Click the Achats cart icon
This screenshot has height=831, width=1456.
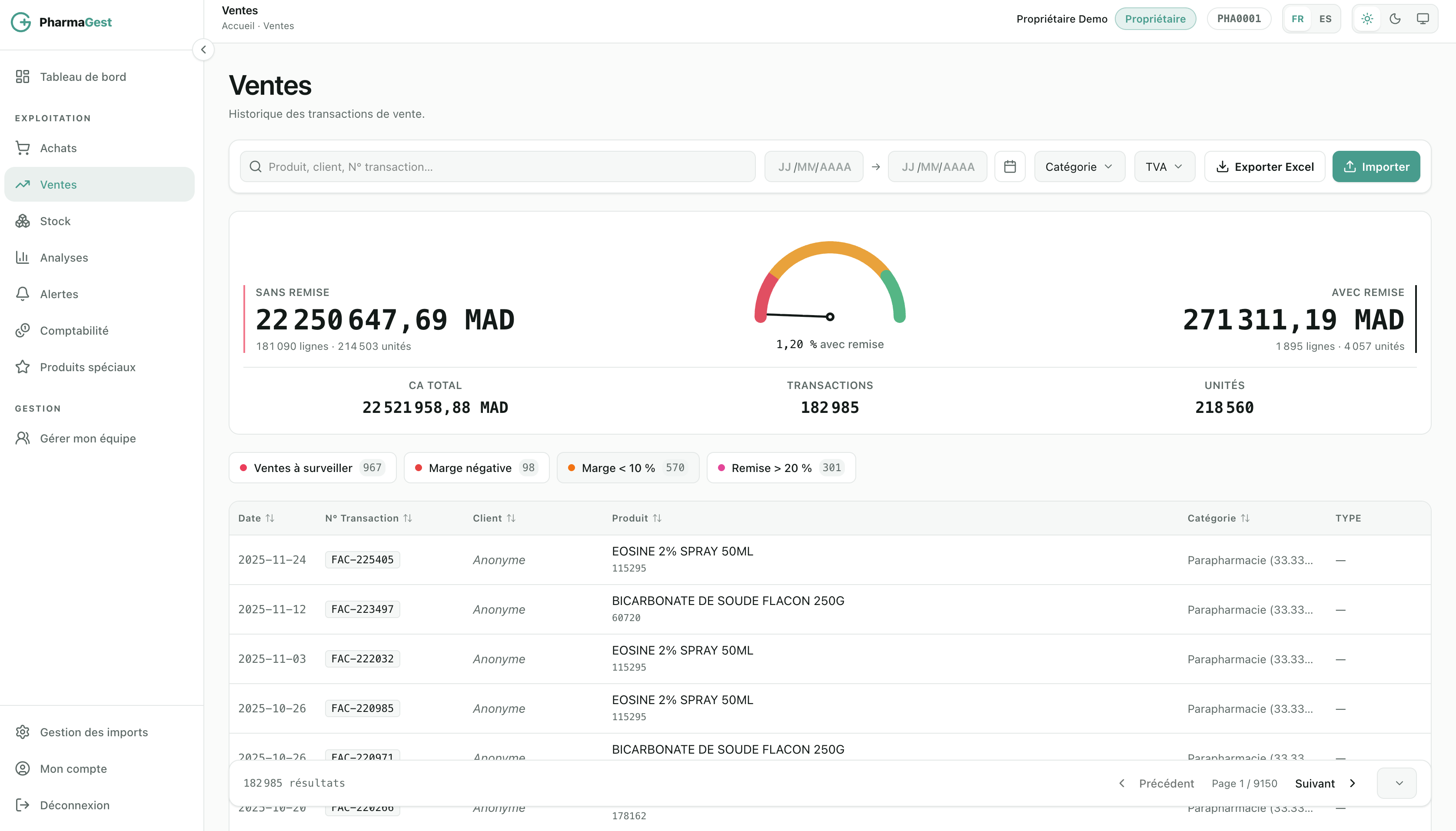(x=23, y=148)
